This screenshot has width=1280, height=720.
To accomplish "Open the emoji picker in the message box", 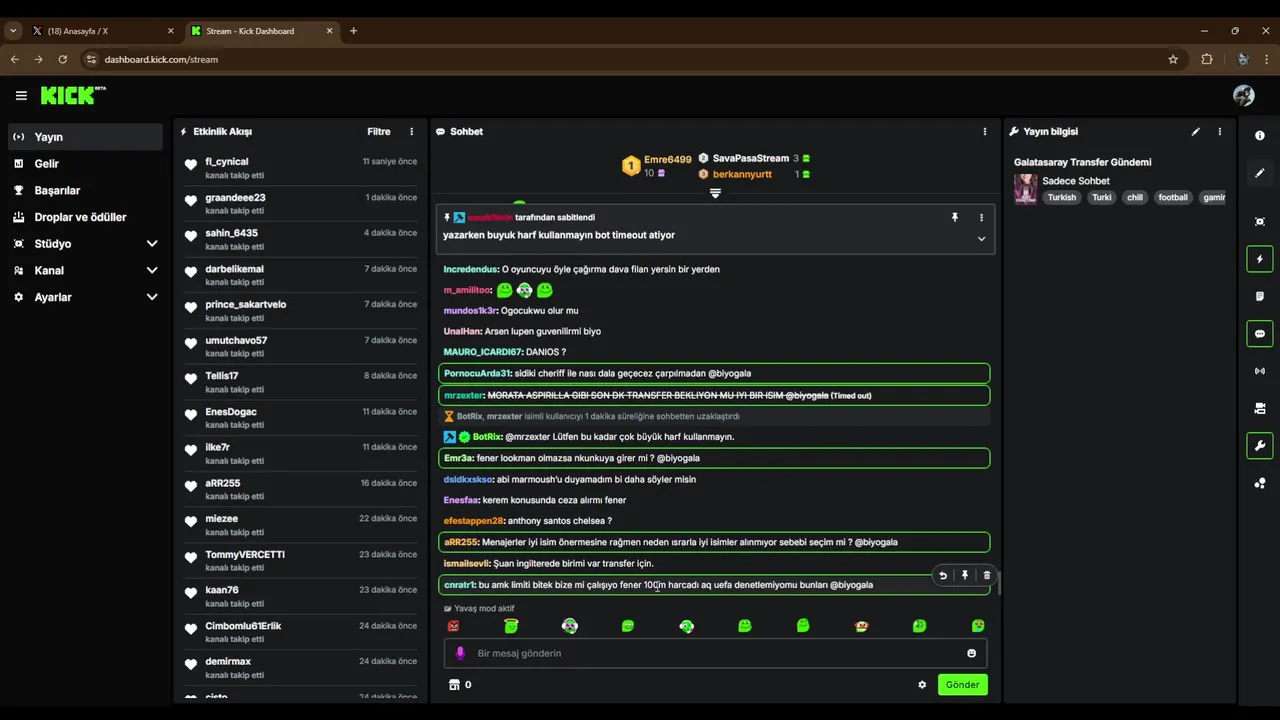I will point(971,653).
